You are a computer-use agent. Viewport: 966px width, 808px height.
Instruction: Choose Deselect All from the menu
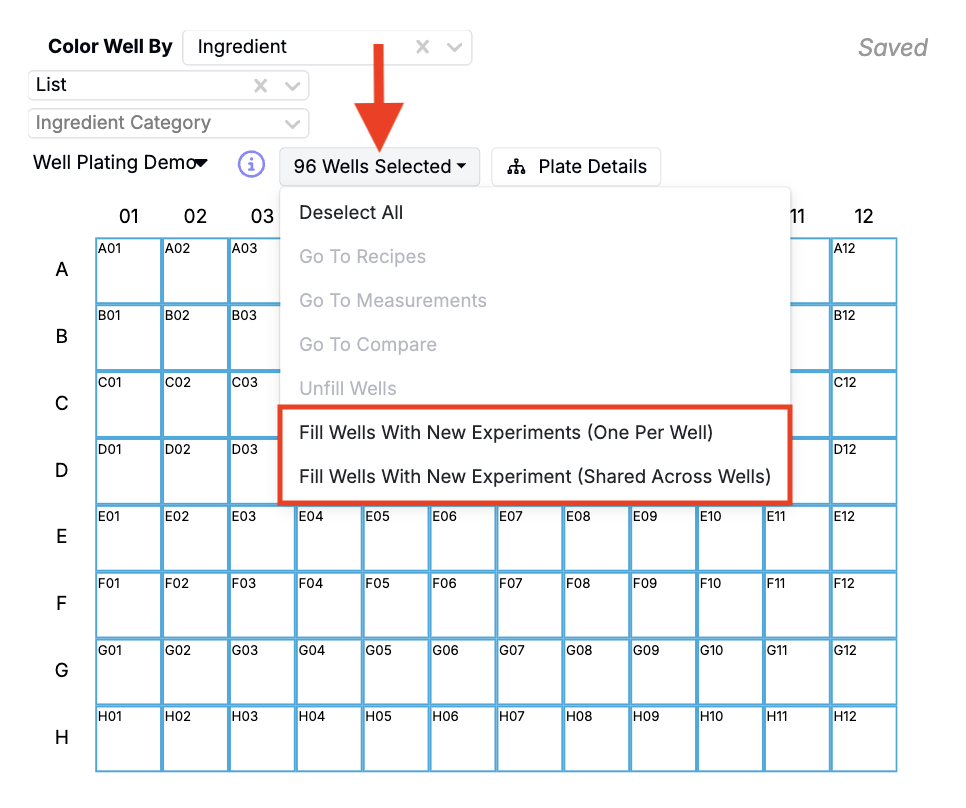(351, 212)
